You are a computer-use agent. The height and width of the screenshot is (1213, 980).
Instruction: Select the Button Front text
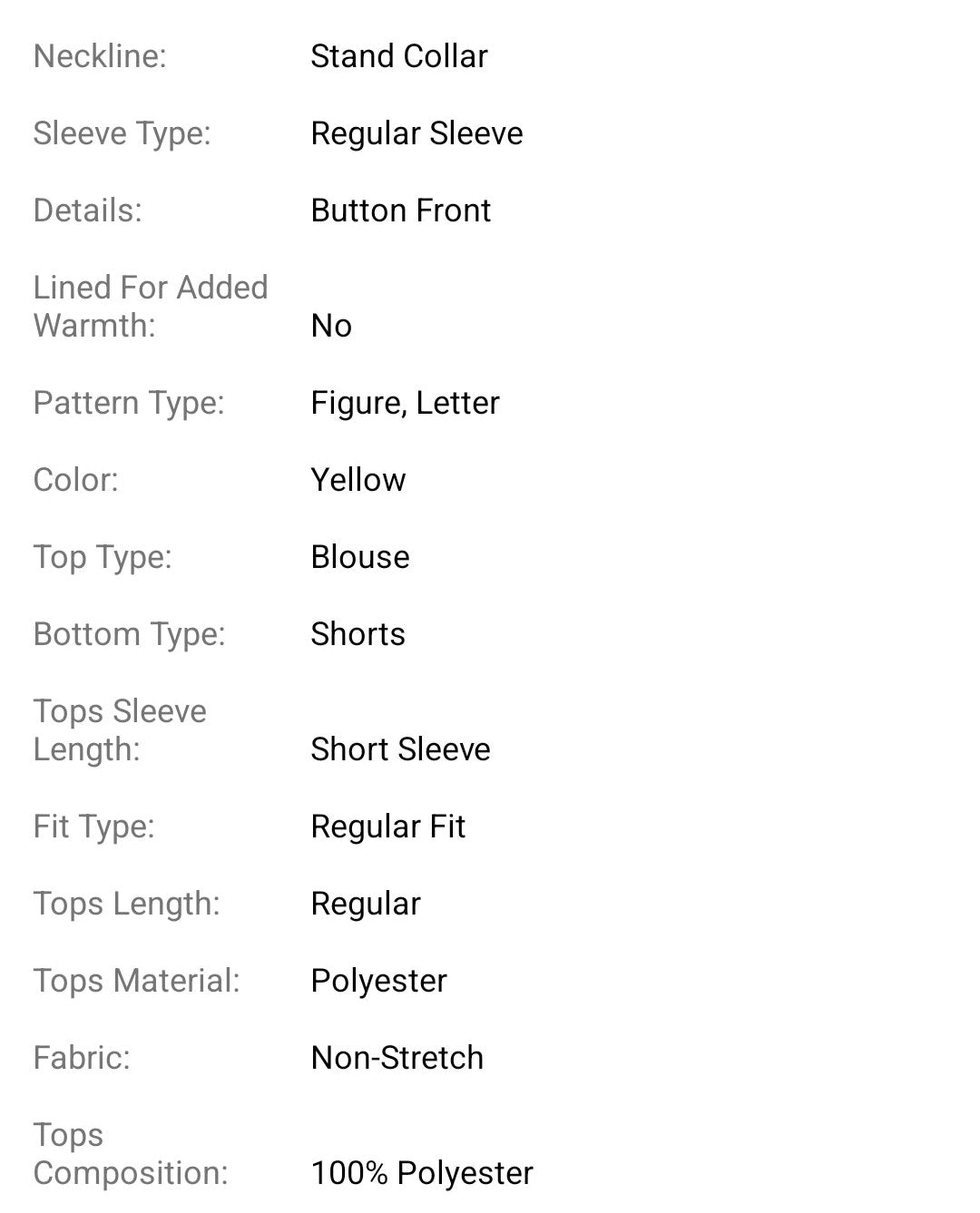coord(400,210)
